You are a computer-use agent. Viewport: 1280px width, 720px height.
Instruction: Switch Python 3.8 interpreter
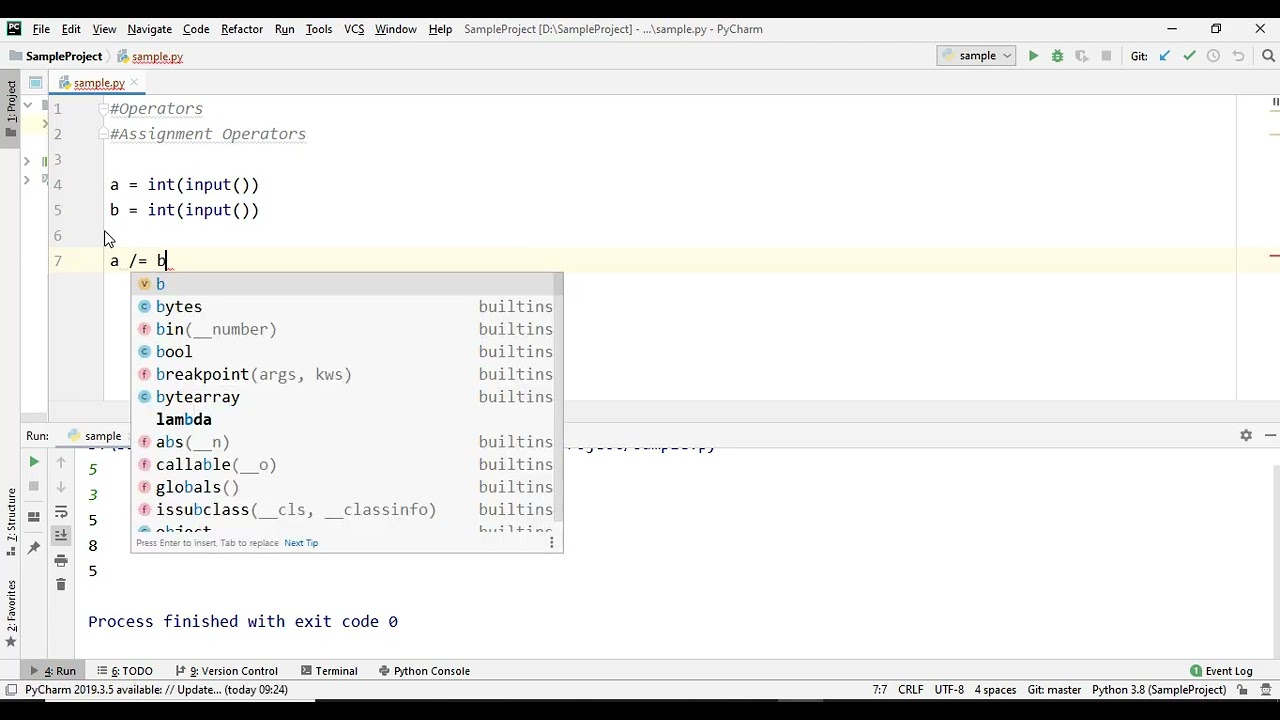[x=1159, y=690]
